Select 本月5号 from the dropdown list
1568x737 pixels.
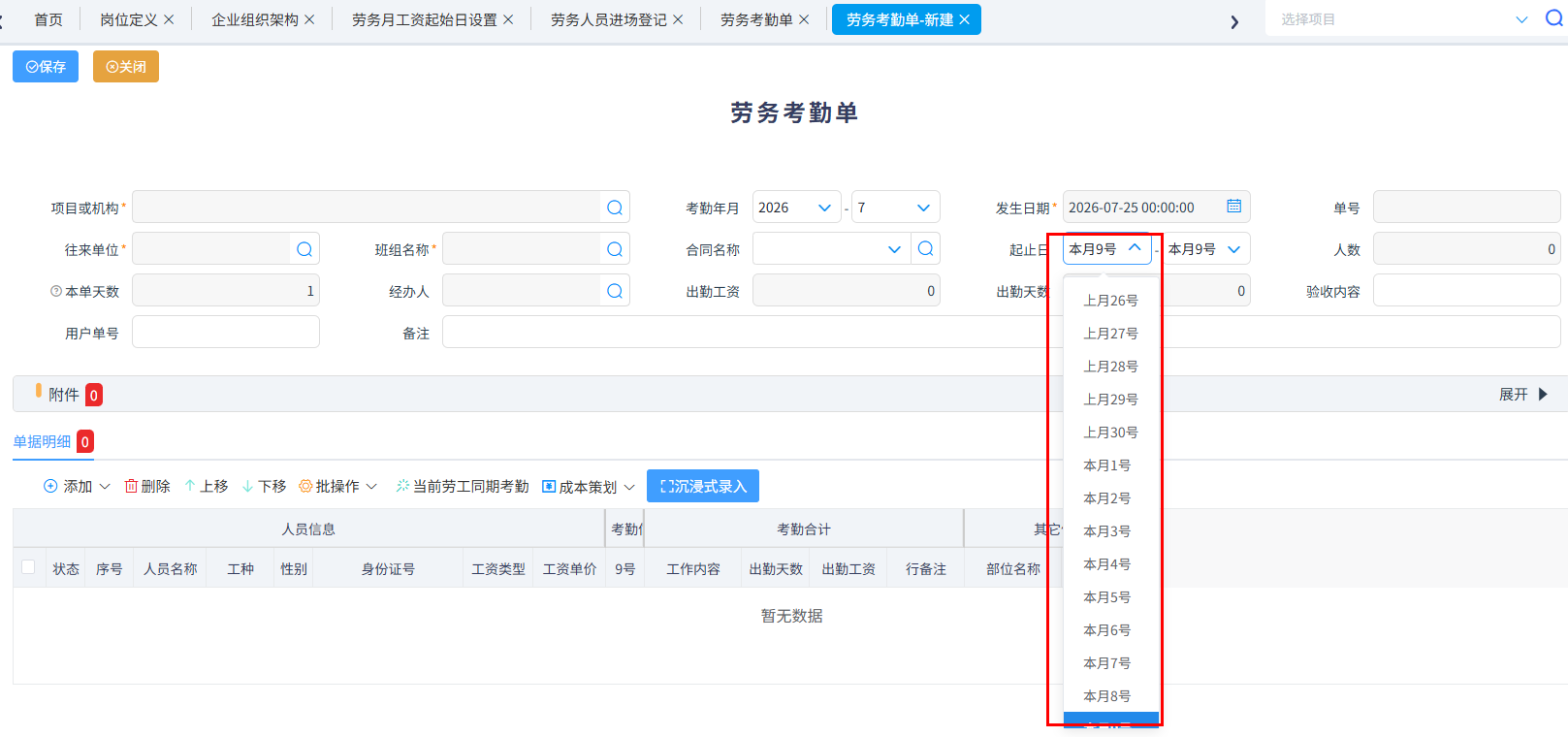coord(1111,597)
